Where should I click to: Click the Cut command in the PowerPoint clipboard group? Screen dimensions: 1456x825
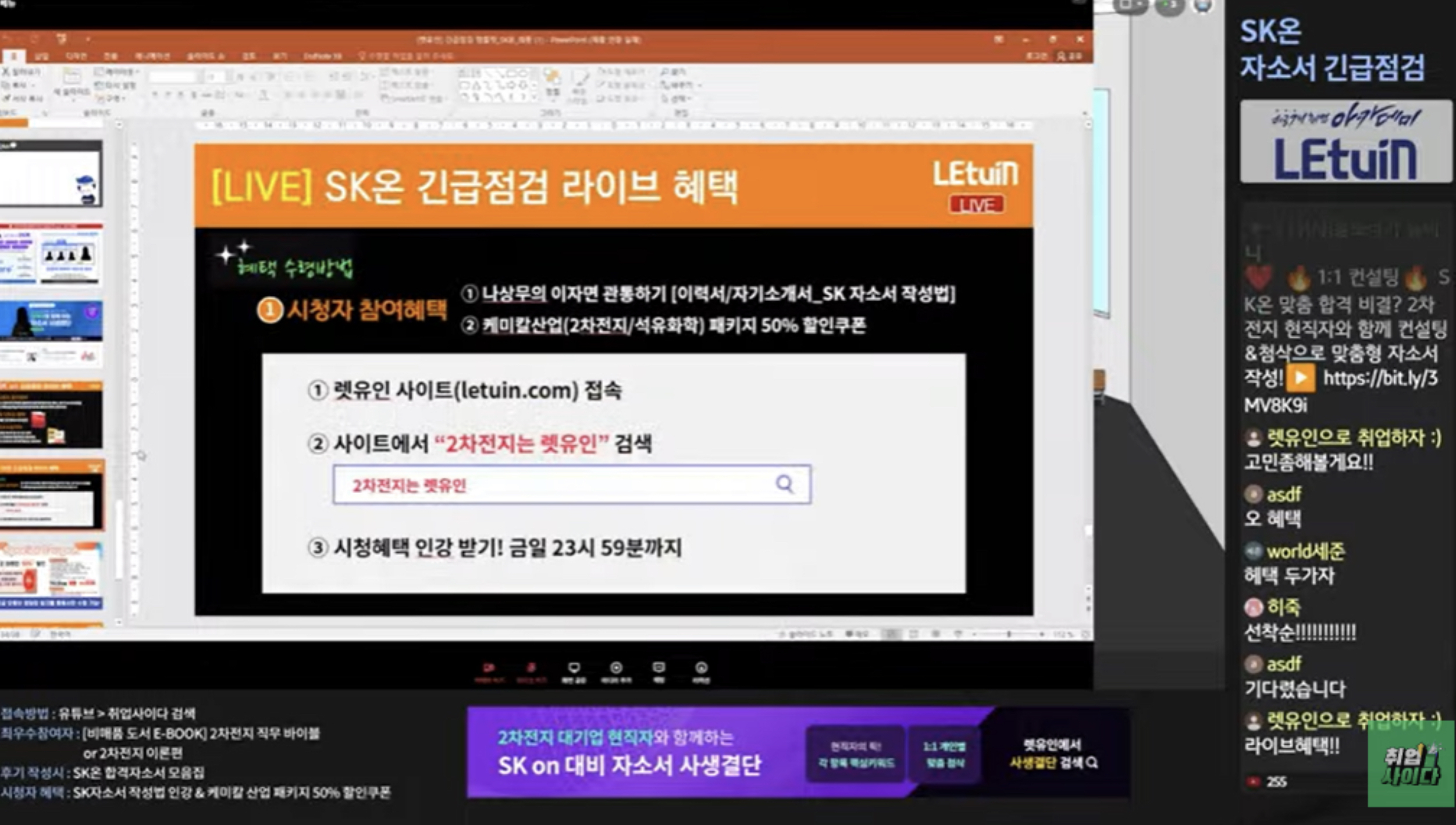[x=22, y=72]
